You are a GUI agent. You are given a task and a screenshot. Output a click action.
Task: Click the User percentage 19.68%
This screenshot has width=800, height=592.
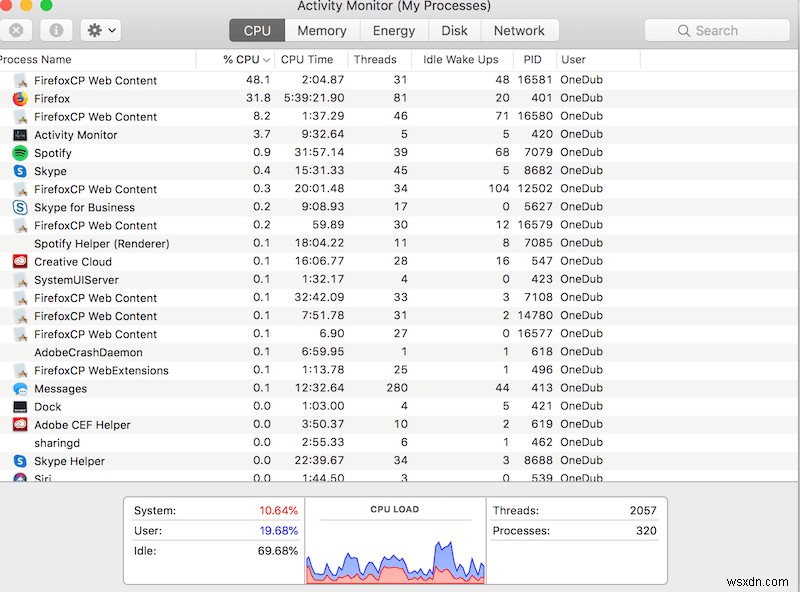279,531
